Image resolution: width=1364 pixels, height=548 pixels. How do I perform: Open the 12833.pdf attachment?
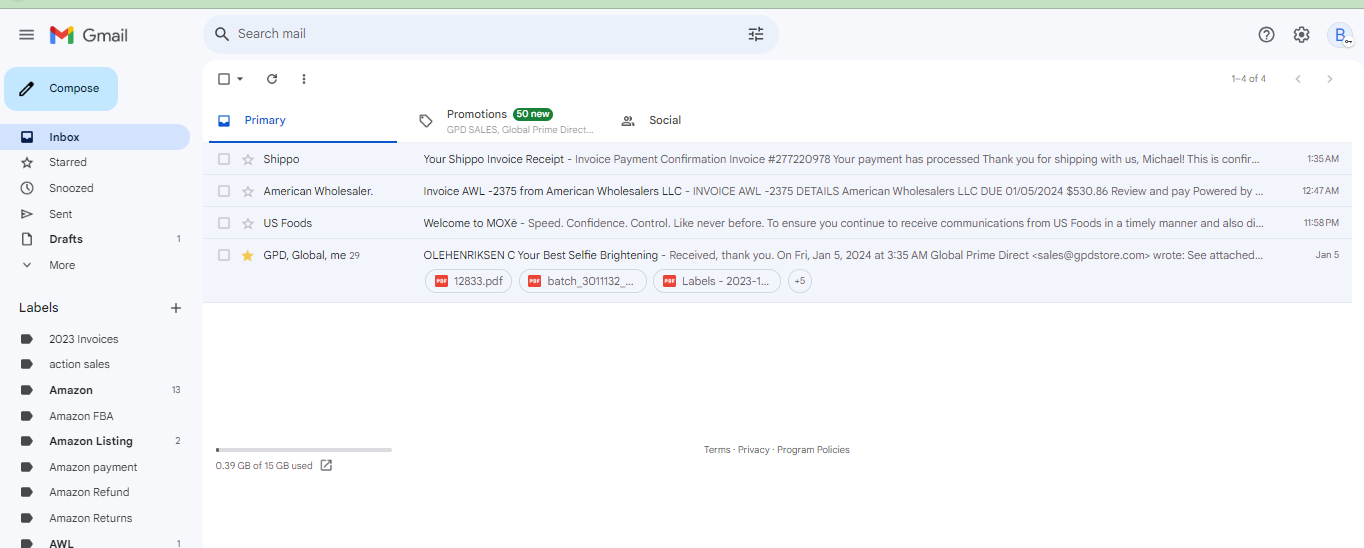[x=469, y=281]
